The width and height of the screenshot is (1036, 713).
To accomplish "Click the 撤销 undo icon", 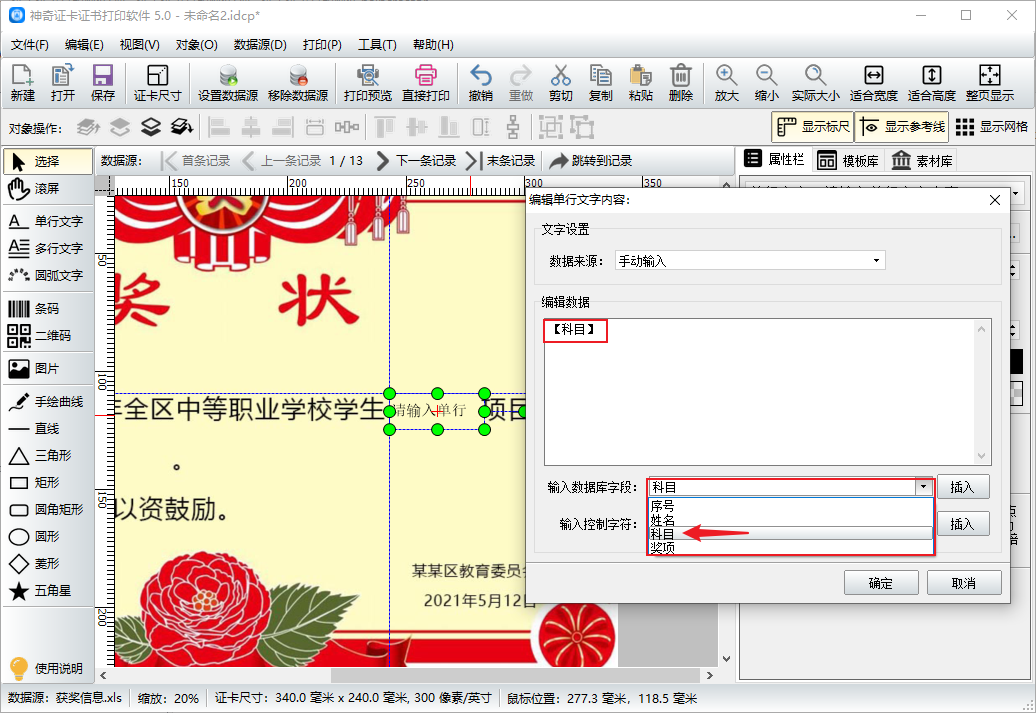I will 480,83.
